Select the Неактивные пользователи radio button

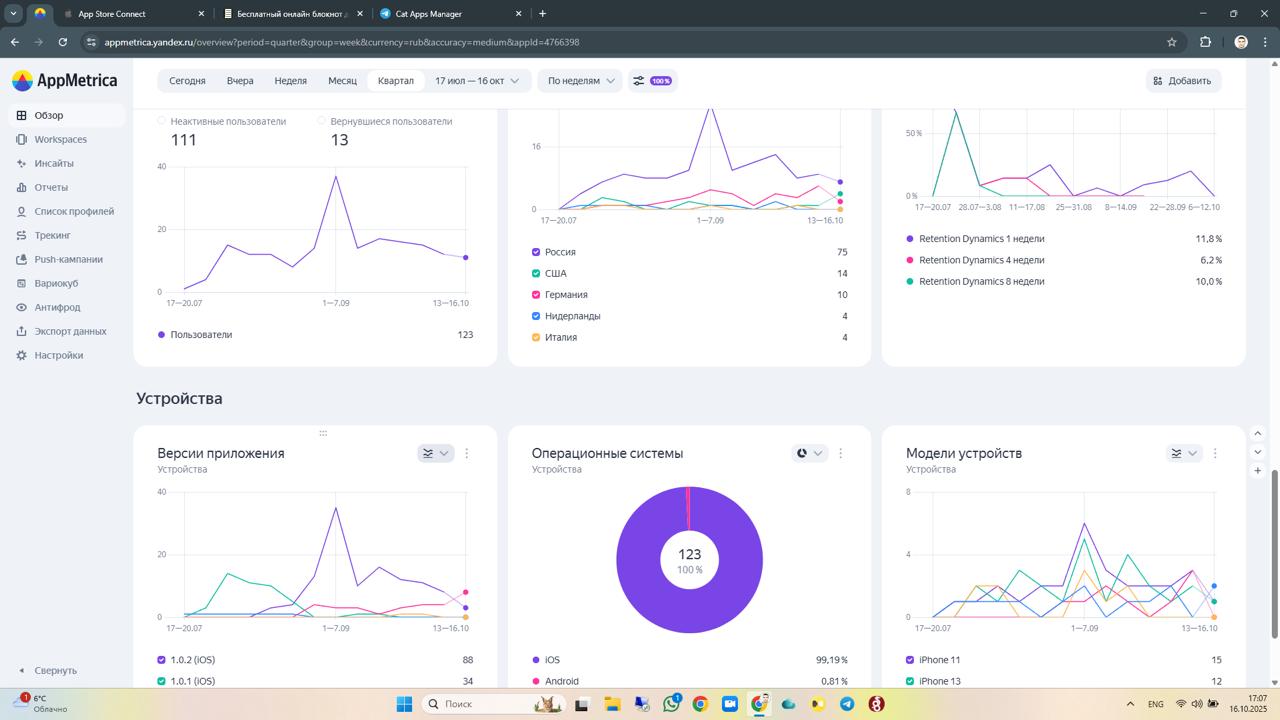[161, 121]
